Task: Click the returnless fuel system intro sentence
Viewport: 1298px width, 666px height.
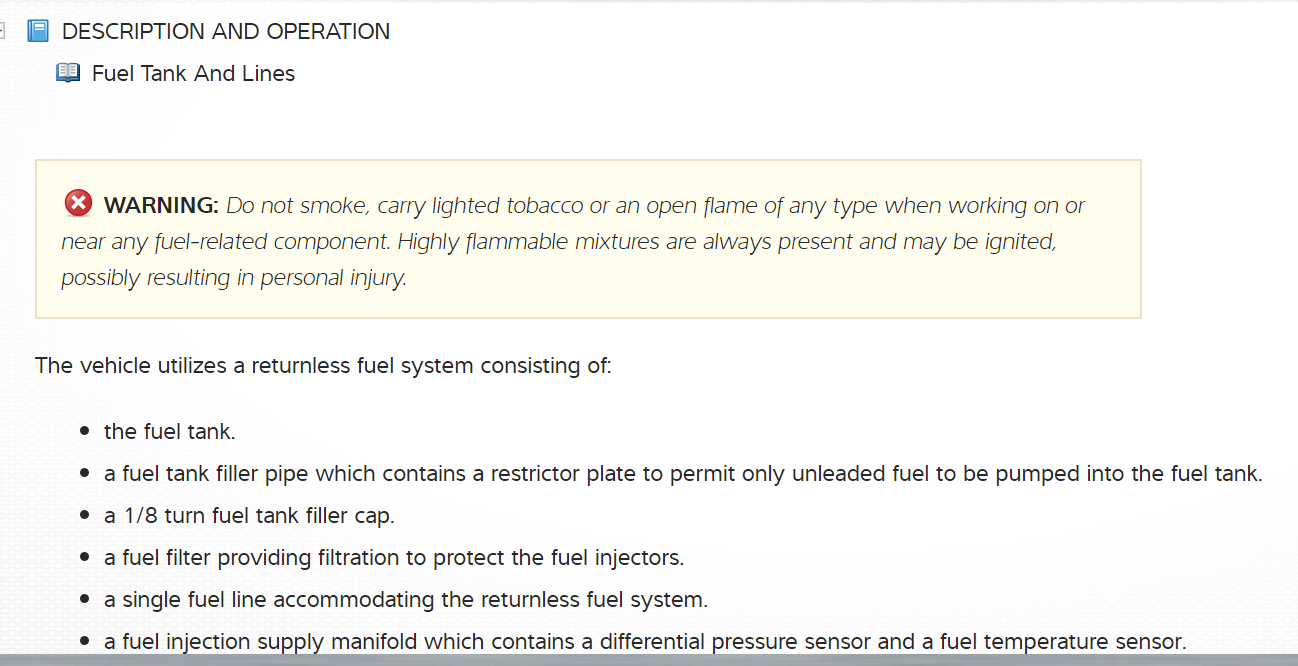Action: [323, 365]
